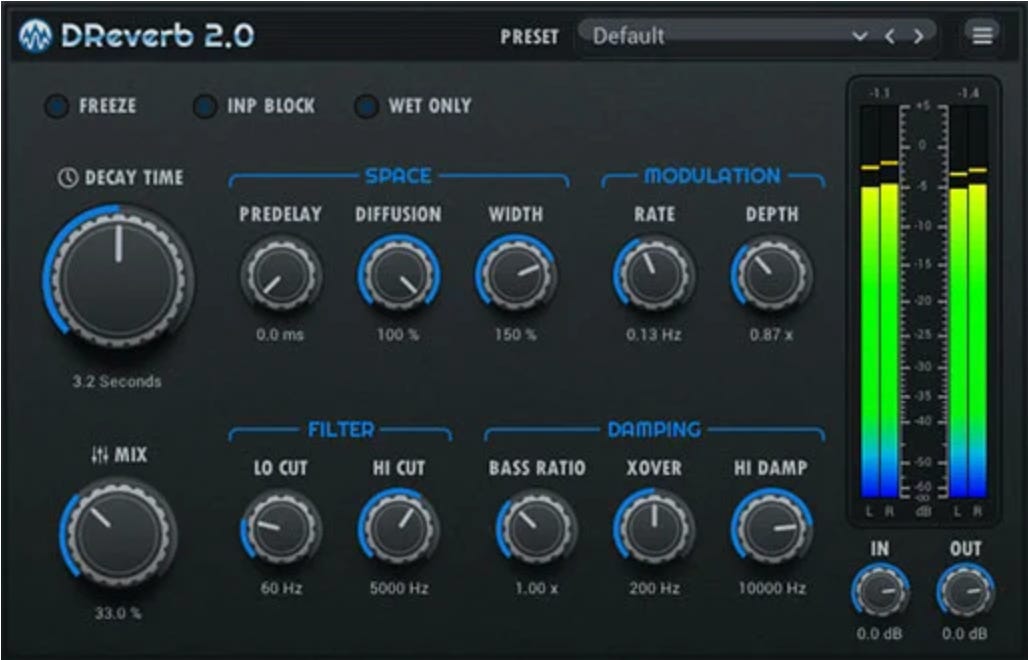Viewport: 1028px width, 660px height.
Task: Click the DReverb 2.0 title text
Action: (x=157, y=35)
